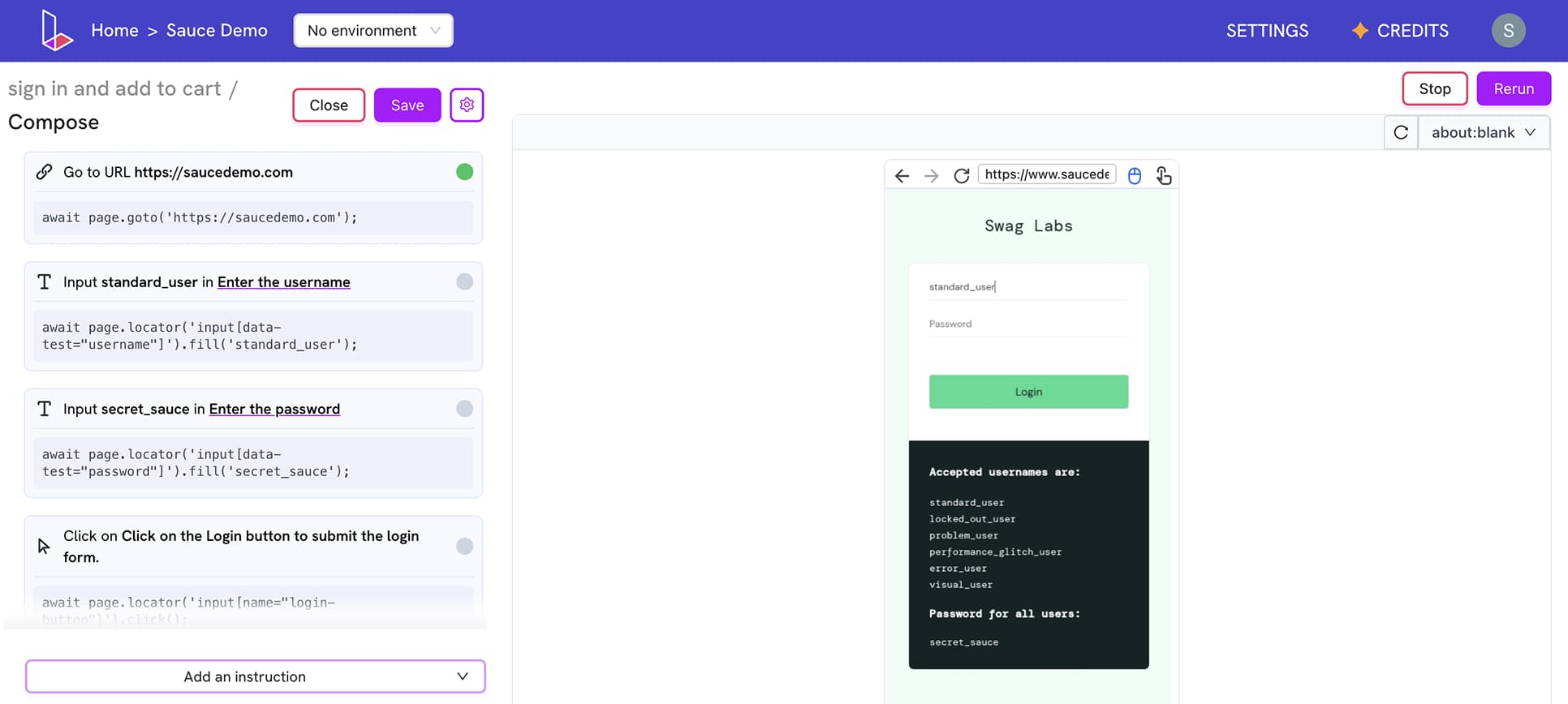Select the mouse interaction mode icon
The image size is (1568, 704).
point(1135,176)
